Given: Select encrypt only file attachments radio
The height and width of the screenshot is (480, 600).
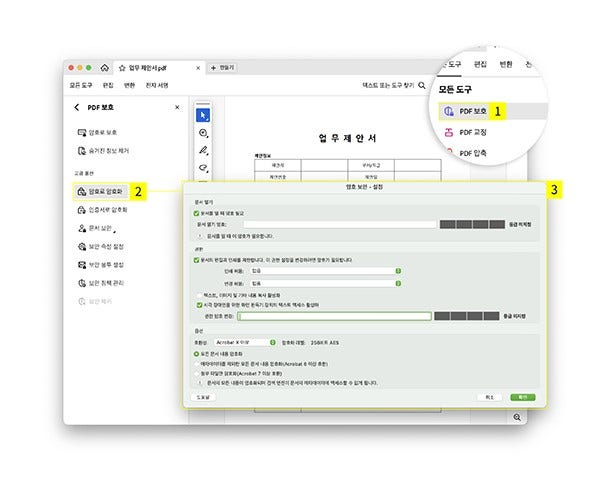Looking at the screenshot, I should (x=197, y=373).
